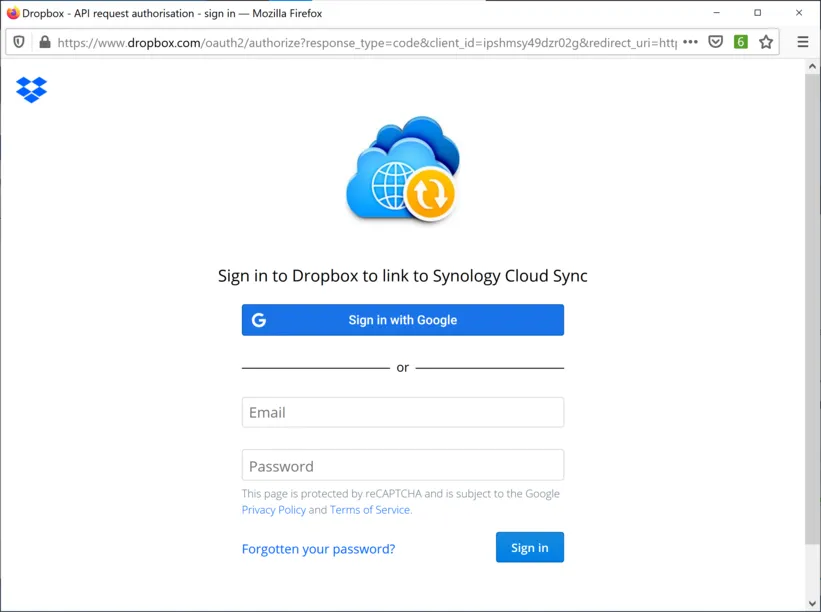Open the Privacy Policy link

coord(273,509)
